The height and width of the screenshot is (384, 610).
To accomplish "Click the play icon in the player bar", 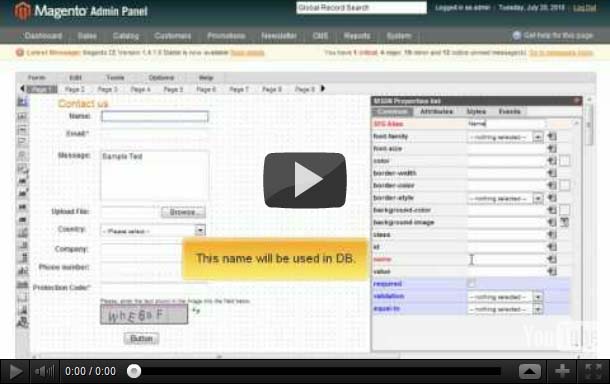I will 15,372.
